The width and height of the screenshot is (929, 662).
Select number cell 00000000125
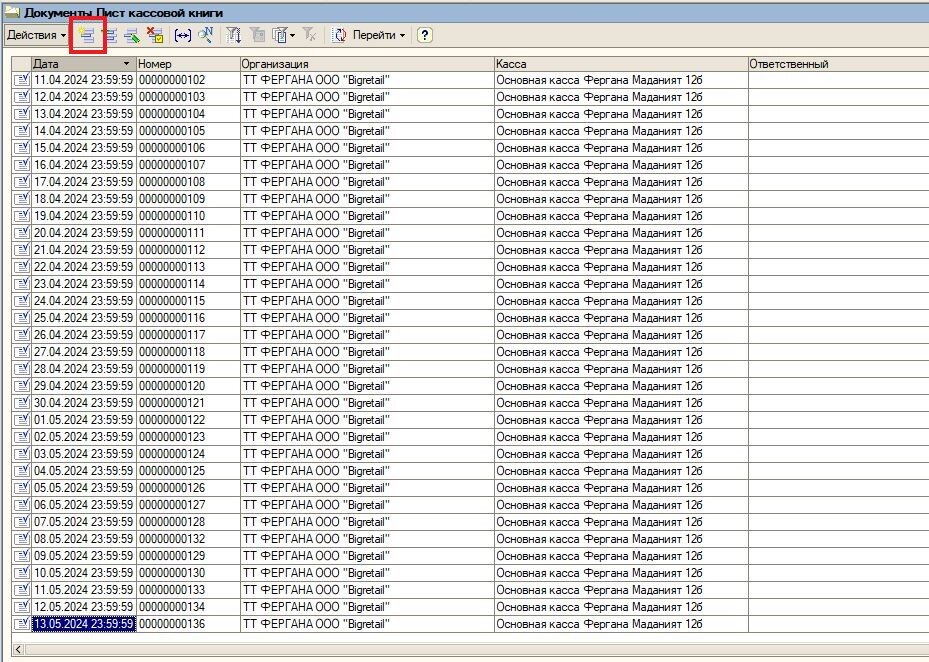click(x=188, y=471)
